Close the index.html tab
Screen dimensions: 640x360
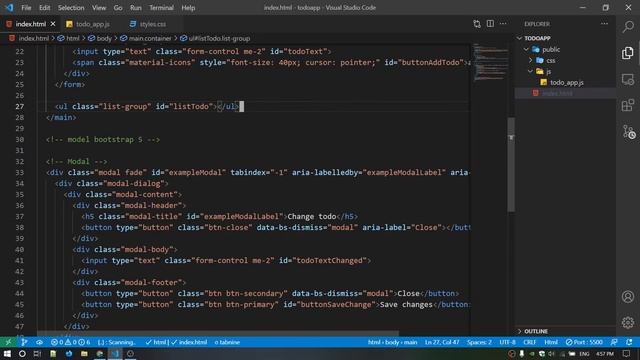(x=53, y=24)
